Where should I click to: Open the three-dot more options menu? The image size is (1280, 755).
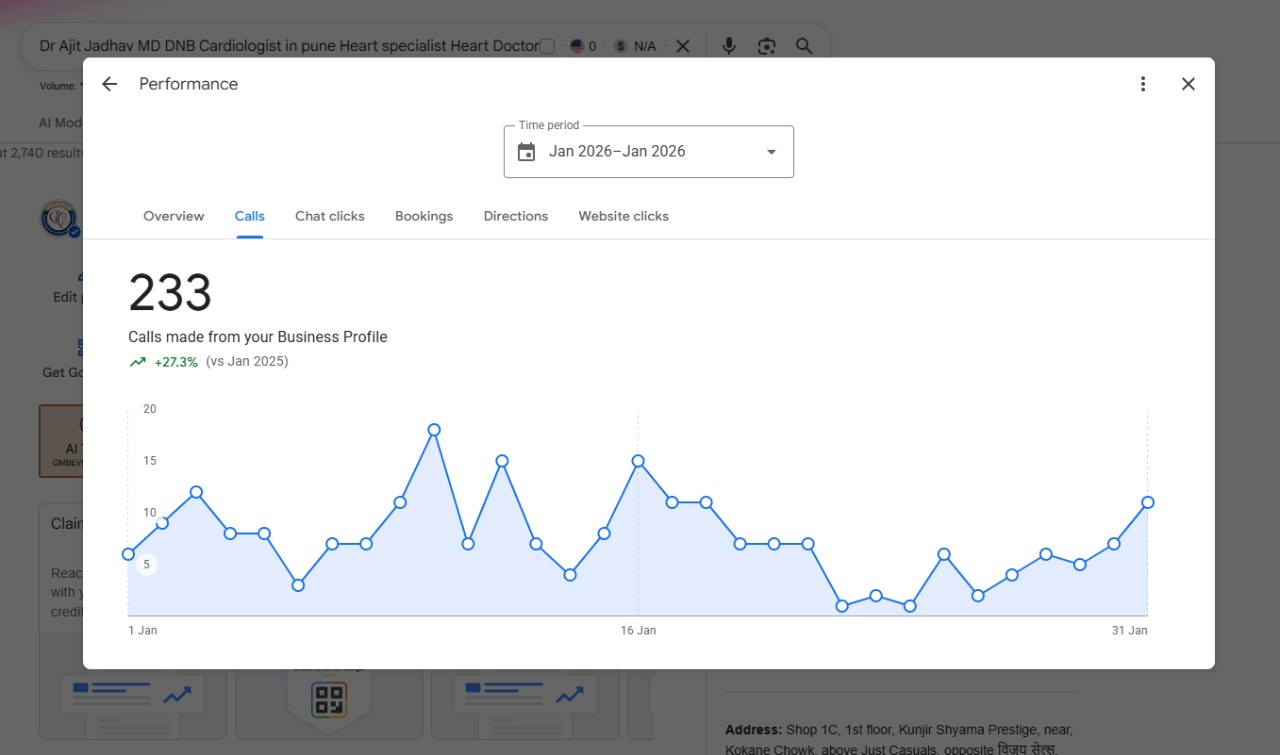[1143, 84]
